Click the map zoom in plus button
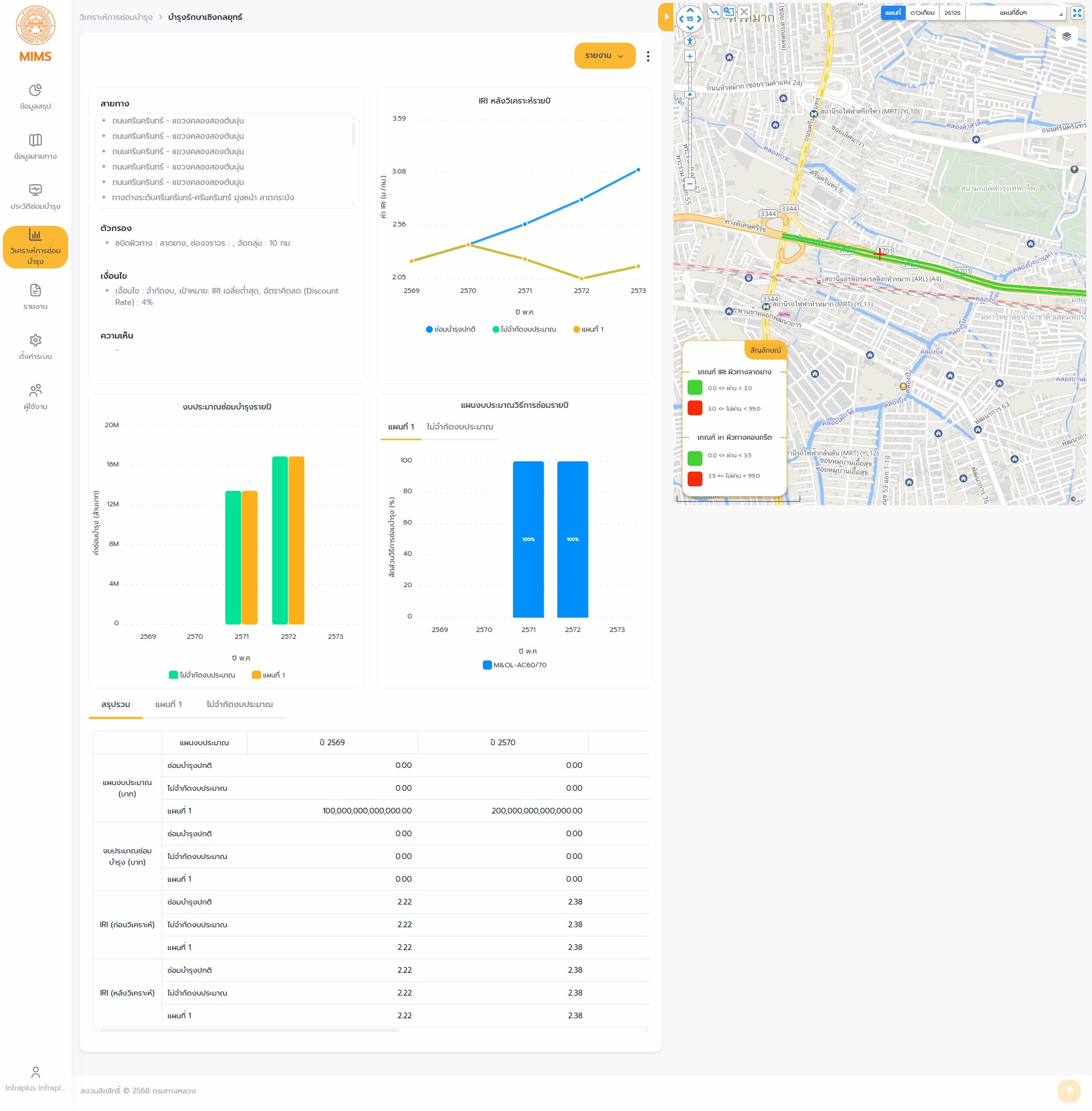 [x=690, y=56]
